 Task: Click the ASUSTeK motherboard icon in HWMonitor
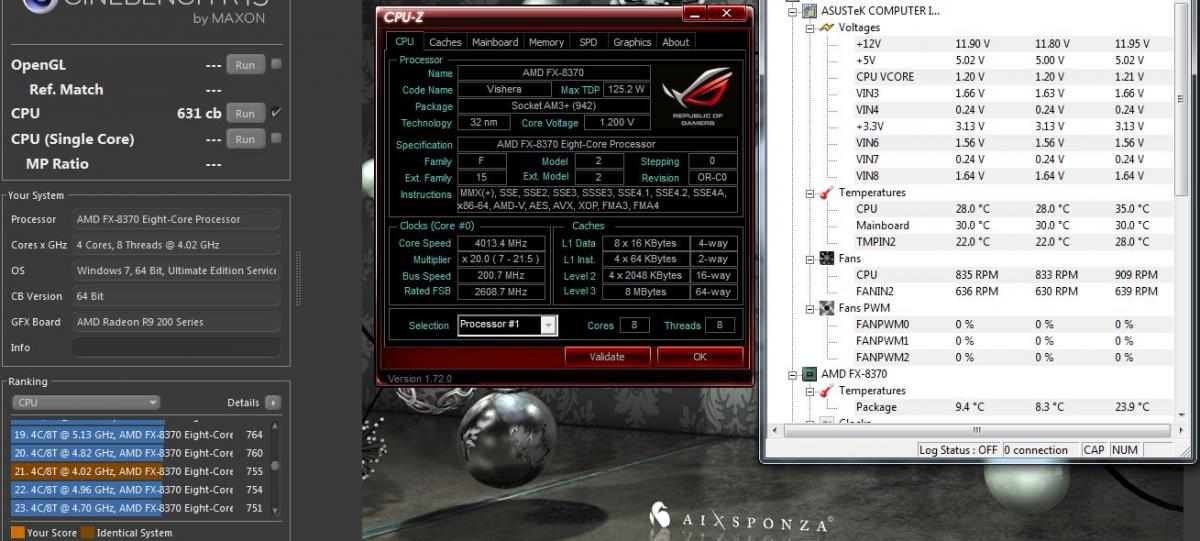(x=809, y=11)
